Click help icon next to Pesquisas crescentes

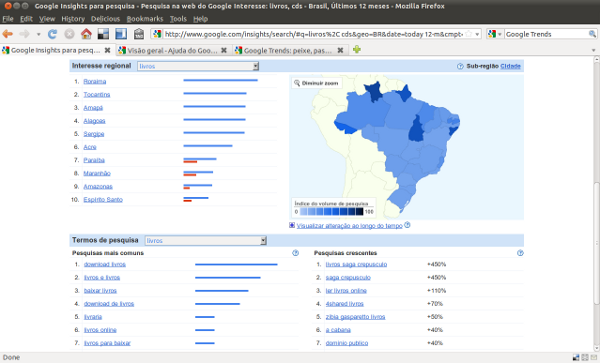point(520,253)
